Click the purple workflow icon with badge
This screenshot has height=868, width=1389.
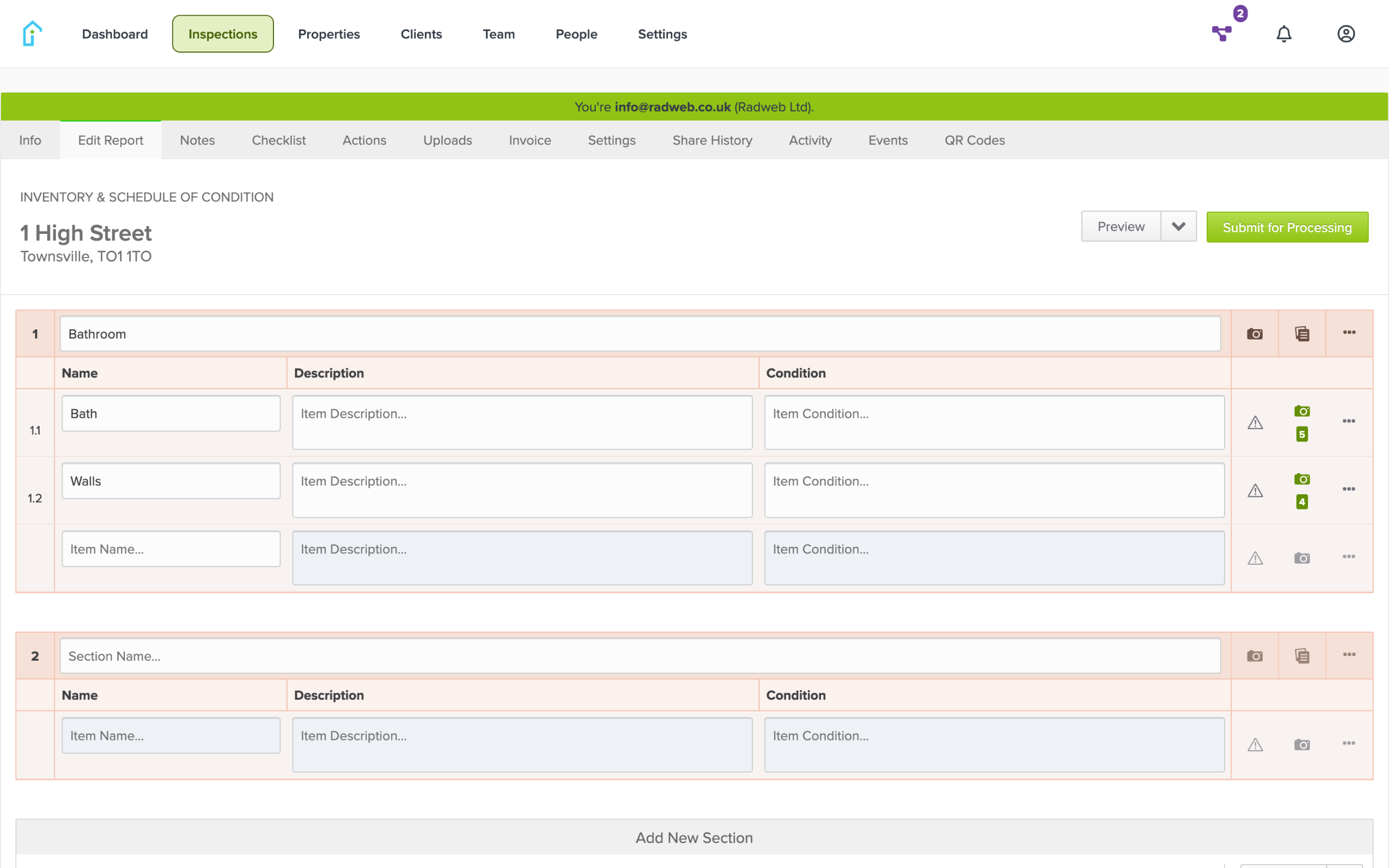(1222, 33)
